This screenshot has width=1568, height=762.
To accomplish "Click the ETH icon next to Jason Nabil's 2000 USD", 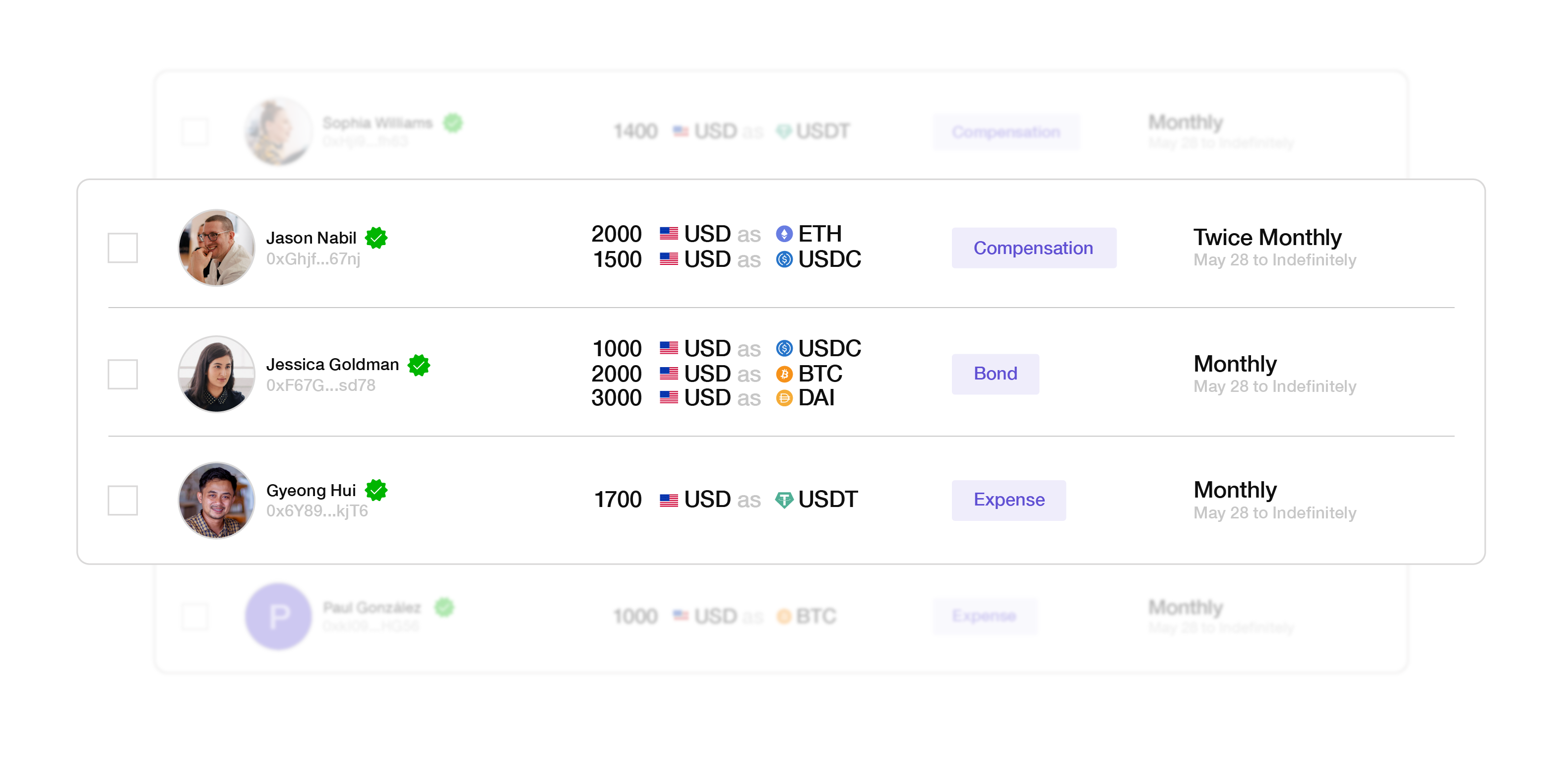I will (x=784, y=234).
